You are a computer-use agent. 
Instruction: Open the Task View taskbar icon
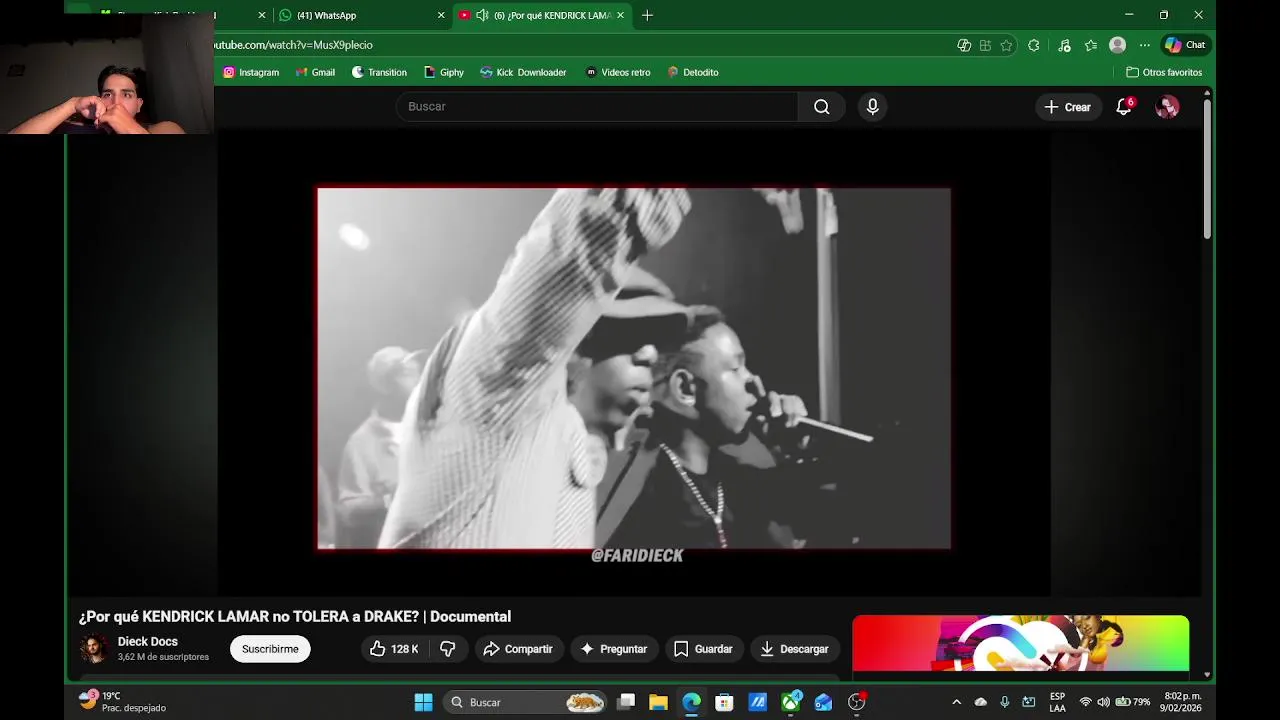(x=626, y=702)
